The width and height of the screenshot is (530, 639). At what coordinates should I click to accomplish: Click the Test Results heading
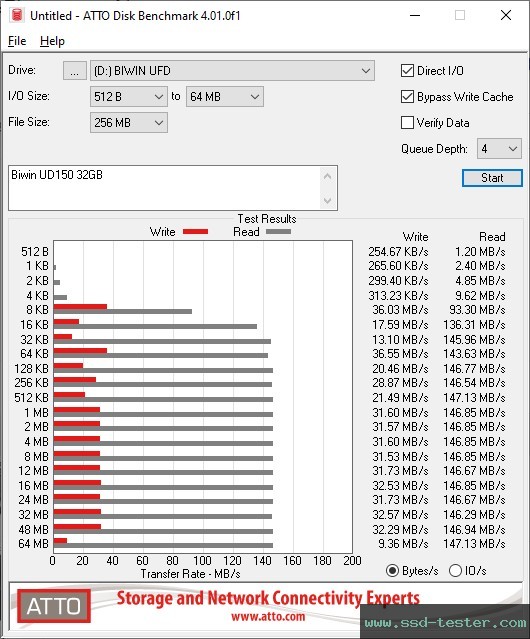click(267, 219)
